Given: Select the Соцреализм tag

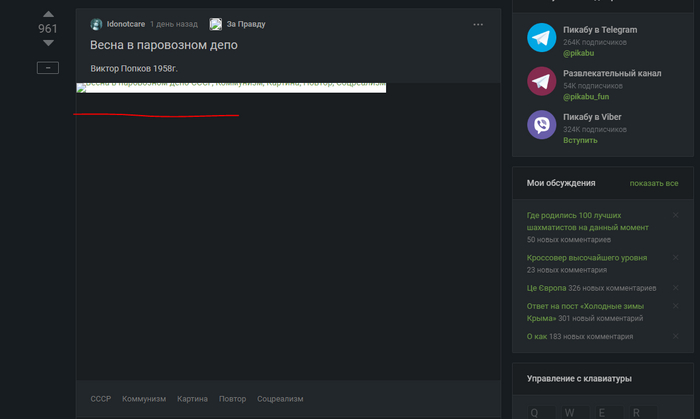Looking at the screenshot, I should [x=280, y=399].
